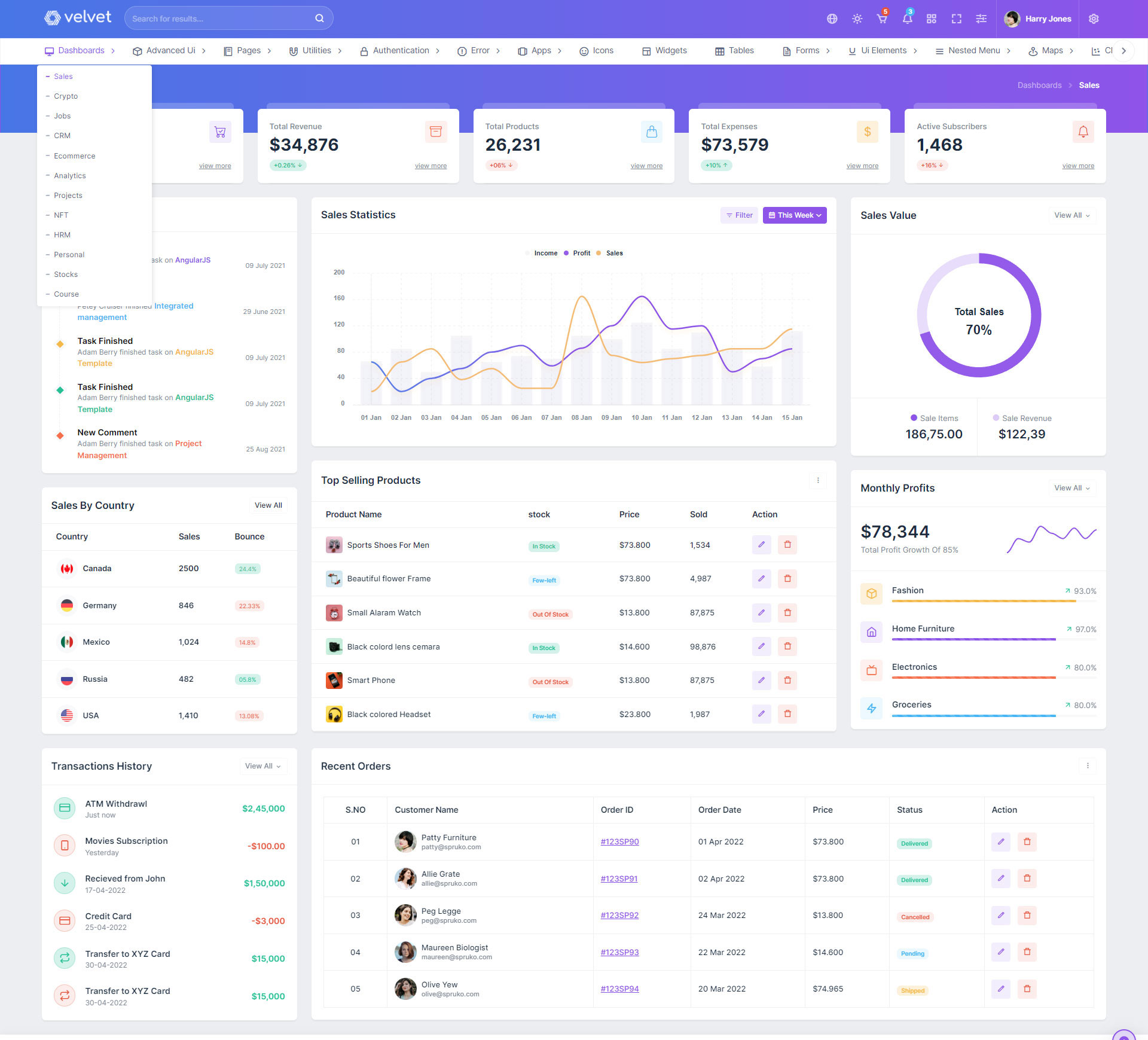The image size is (1148, 1040).
Task: Open the language globe icon
Action: 832,19
